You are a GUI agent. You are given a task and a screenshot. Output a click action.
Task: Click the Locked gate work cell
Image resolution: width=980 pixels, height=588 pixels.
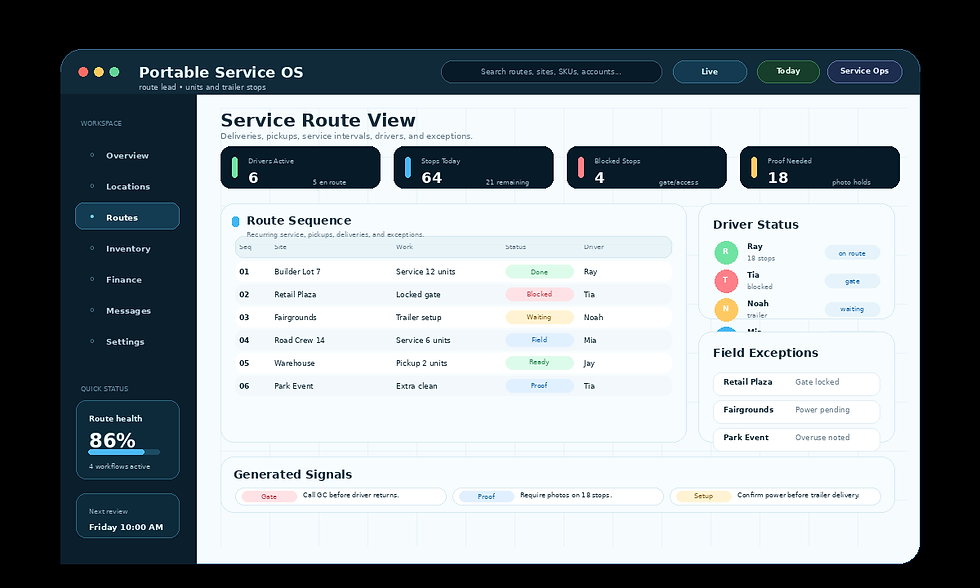pos(418,294)
